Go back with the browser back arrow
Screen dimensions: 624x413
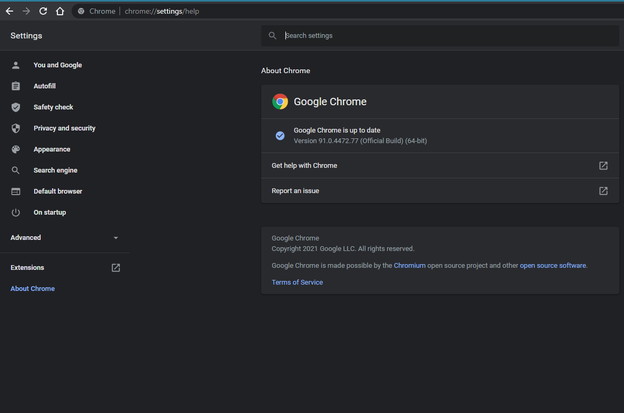(10, 11)
